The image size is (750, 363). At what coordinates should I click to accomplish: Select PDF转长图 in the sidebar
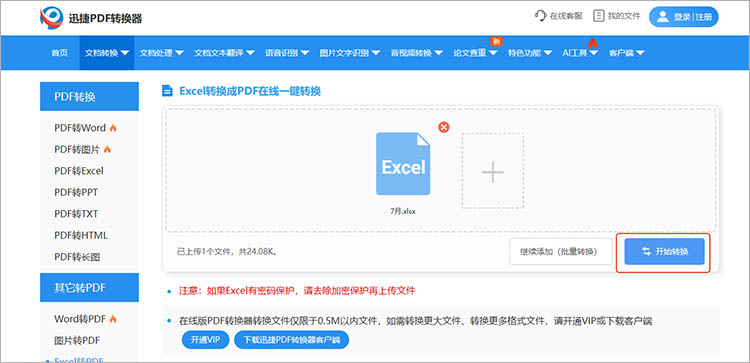tap(77, 257)
